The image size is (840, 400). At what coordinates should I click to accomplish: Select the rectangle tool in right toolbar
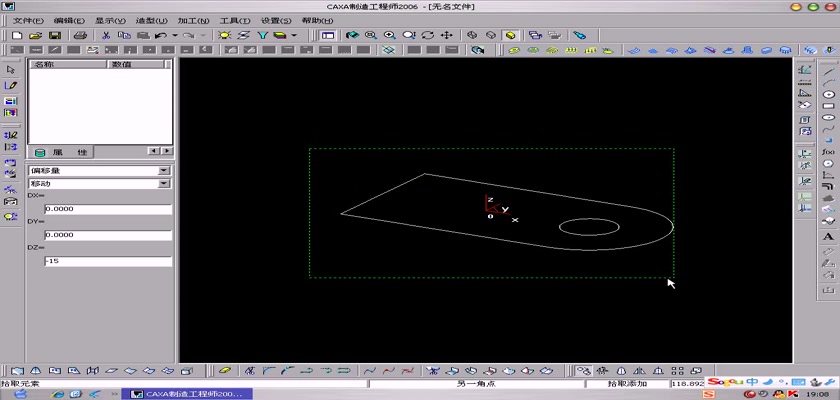tap(828, 106)
